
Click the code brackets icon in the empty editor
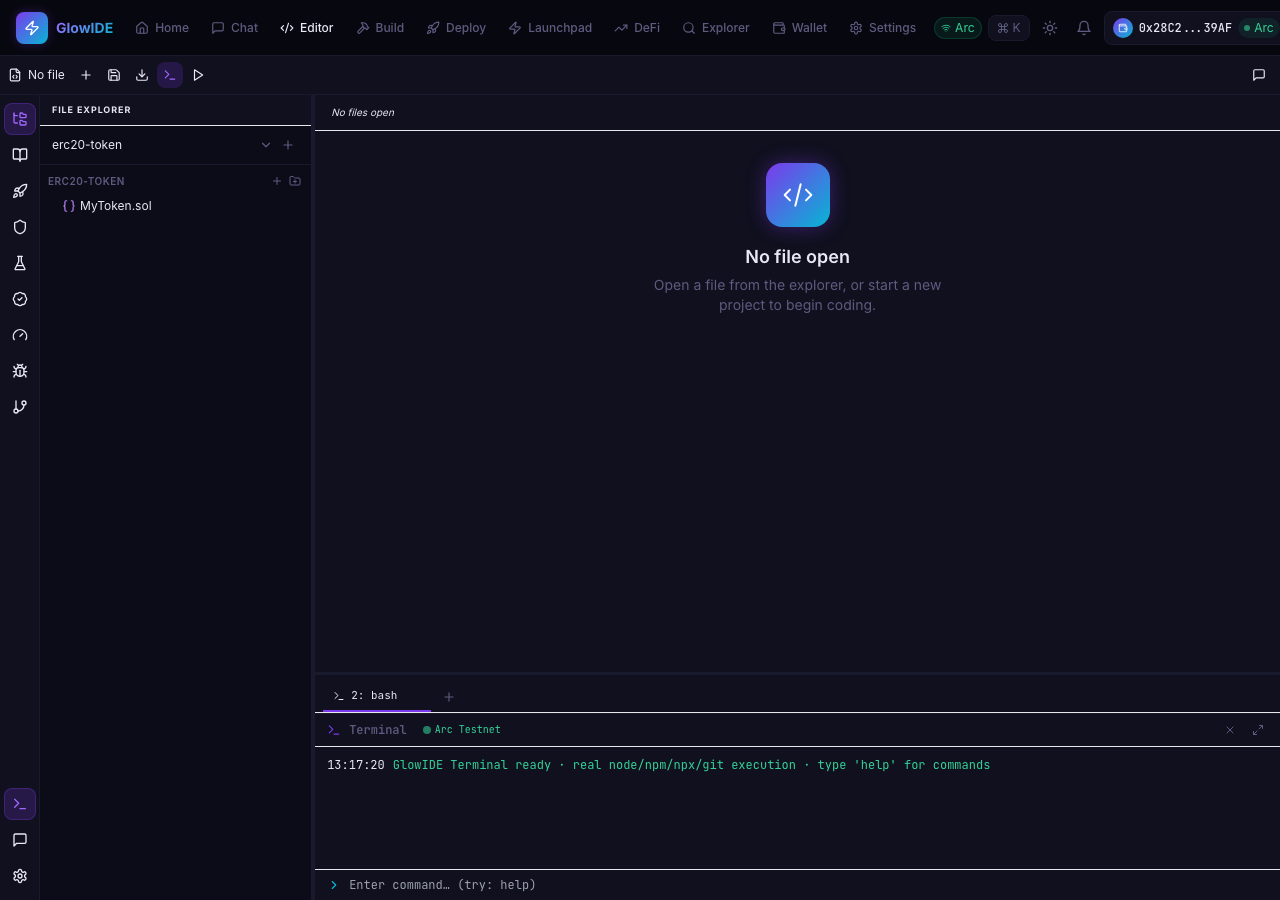[x=798, y=195]
